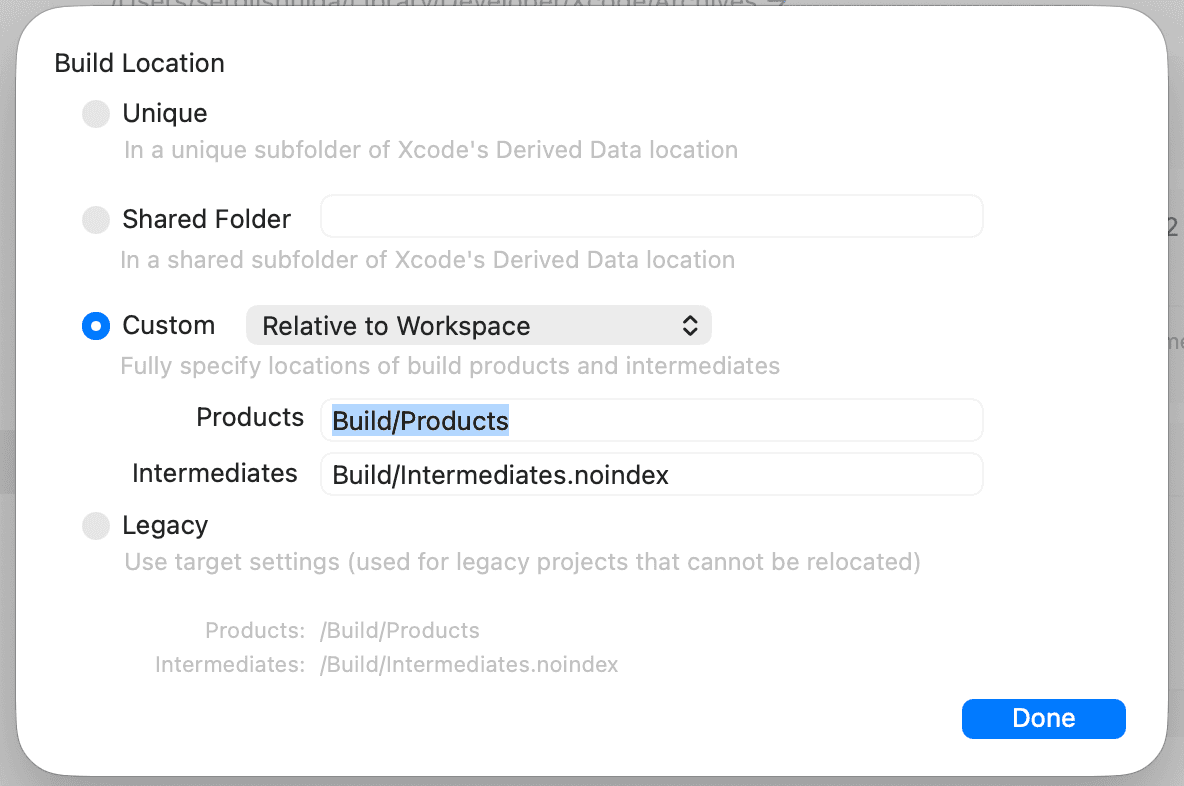
Task: Click the up-down chevron on the Custom popup
Action: (689, 325)
